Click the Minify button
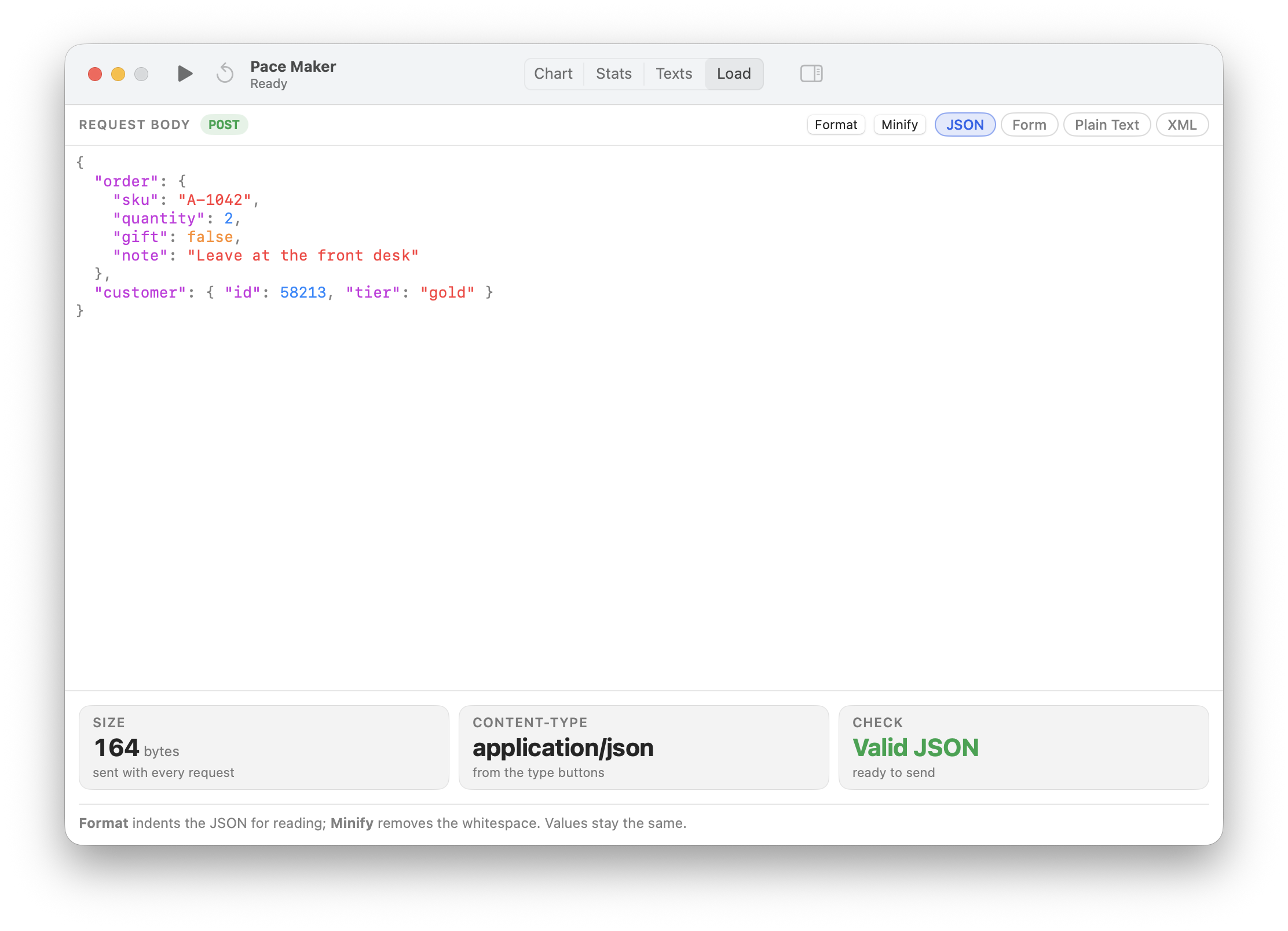The image size is (1288, 931). 899,124
